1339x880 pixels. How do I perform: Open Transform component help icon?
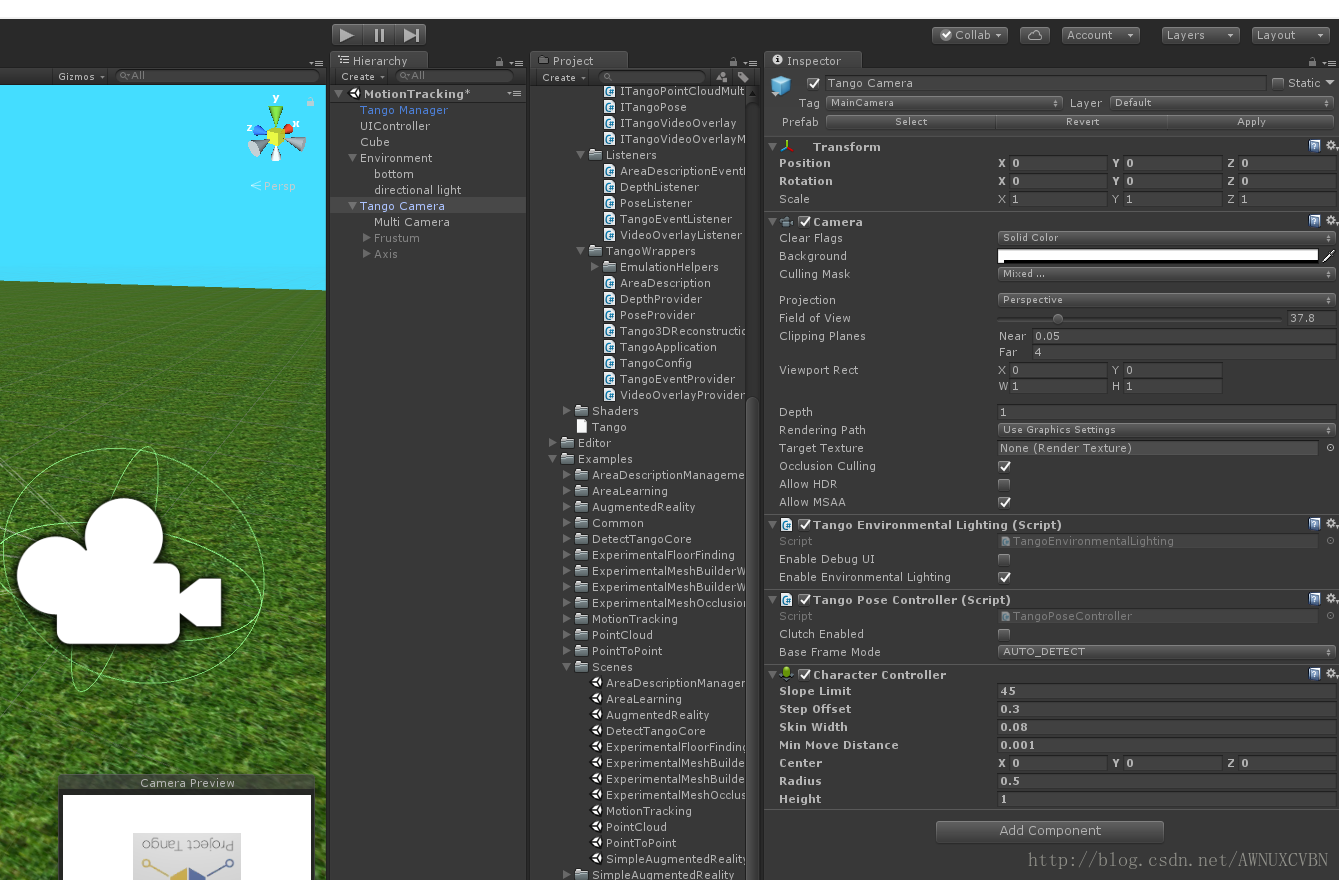pyautogui.click(x=1315, y=146)
